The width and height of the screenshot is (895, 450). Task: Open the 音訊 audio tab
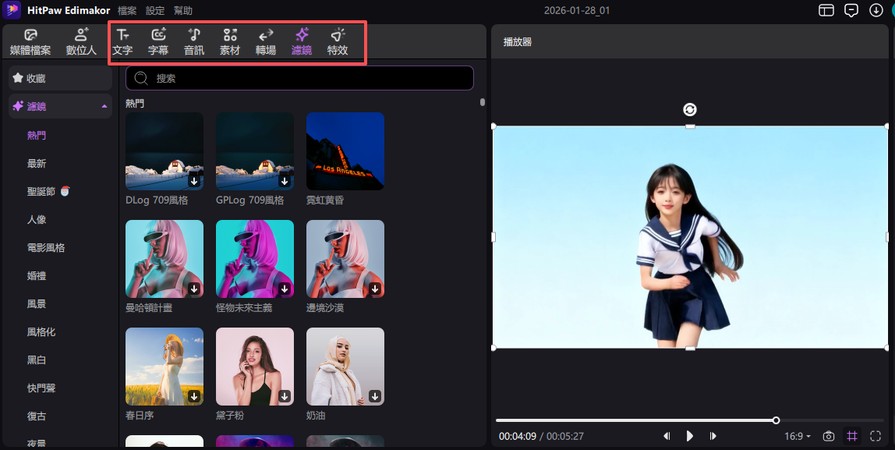194,42
